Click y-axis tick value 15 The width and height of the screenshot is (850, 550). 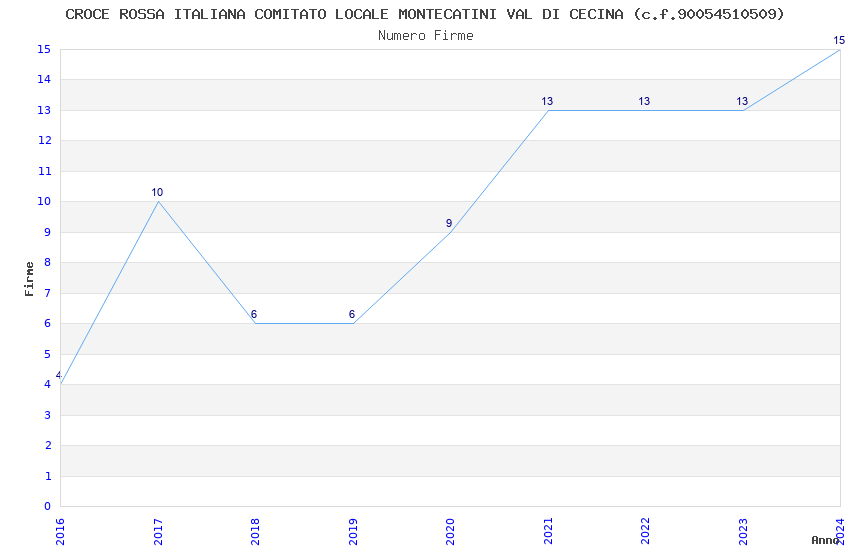click(44, 49)
